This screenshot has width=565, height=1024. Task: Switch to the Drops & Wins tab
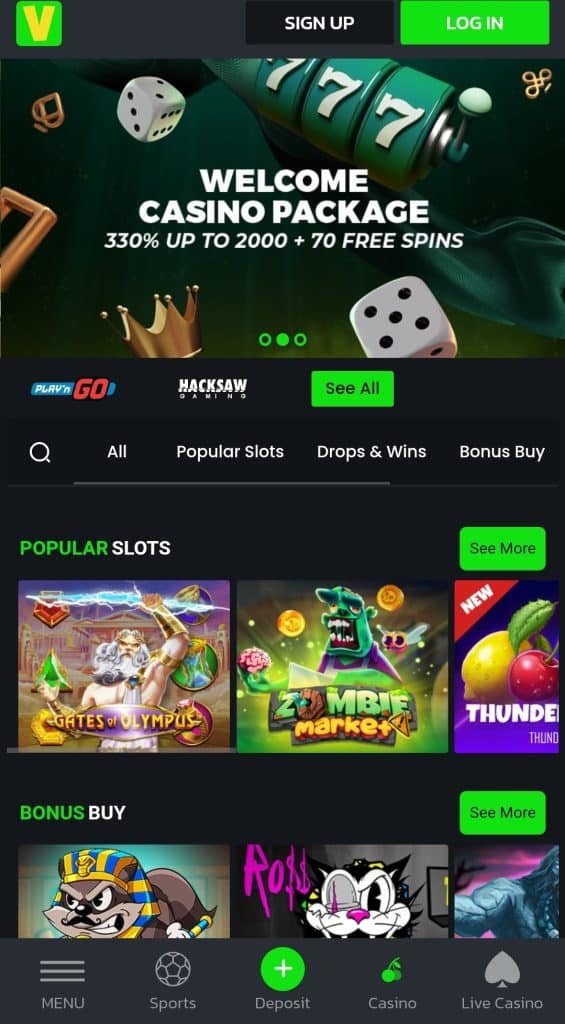[x=372, y=452]
